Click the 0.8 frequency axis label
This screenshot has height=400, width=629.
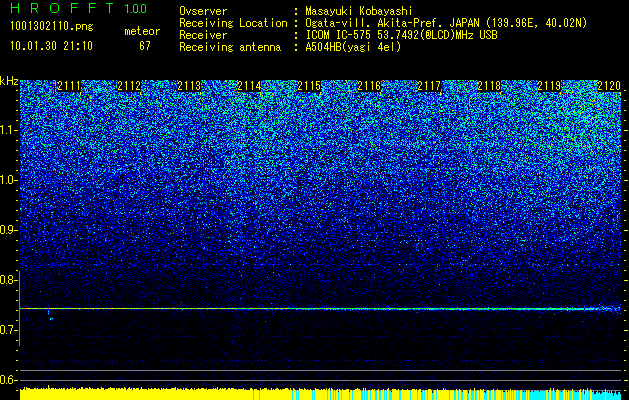[x=9, y=280]
